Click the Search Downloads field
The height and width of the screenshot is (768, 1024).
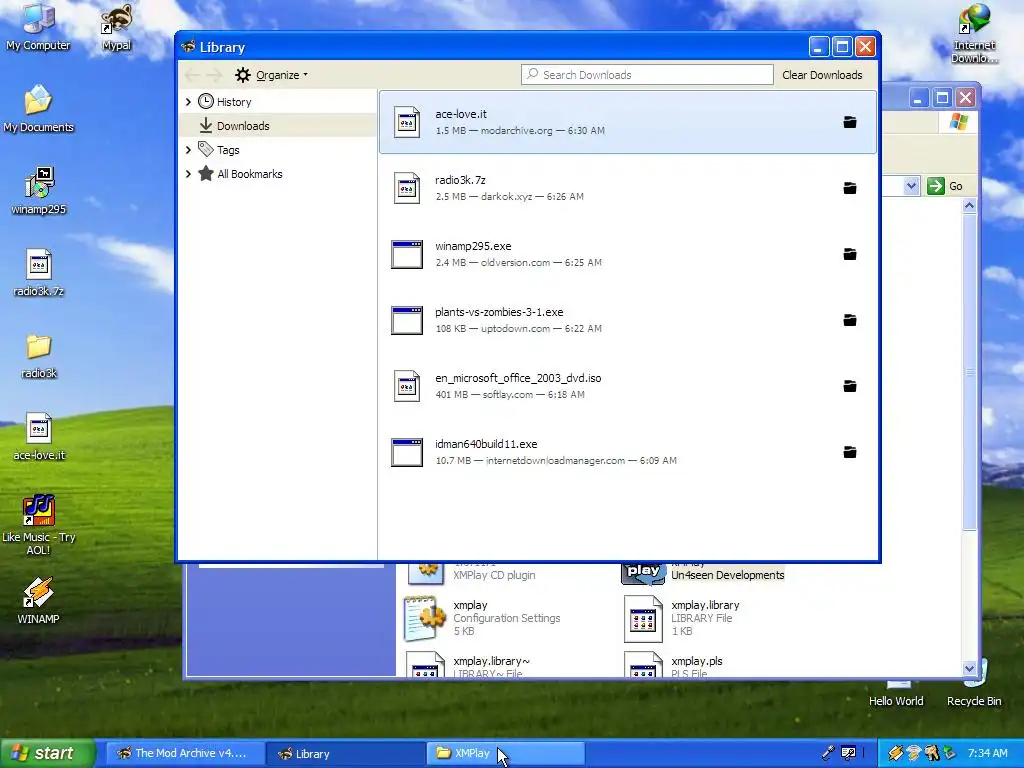(647, 74)
